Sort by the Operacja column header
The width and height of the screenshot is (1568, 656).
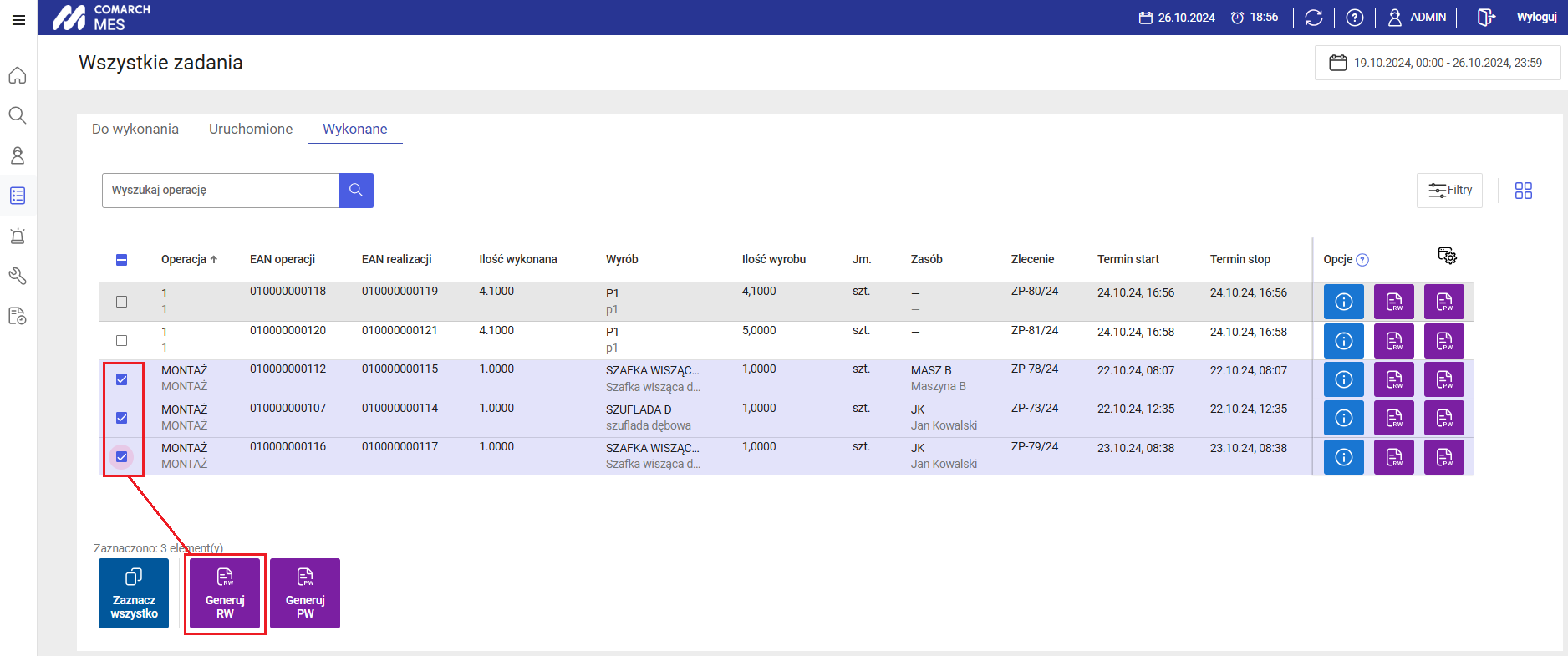point(189,259)
